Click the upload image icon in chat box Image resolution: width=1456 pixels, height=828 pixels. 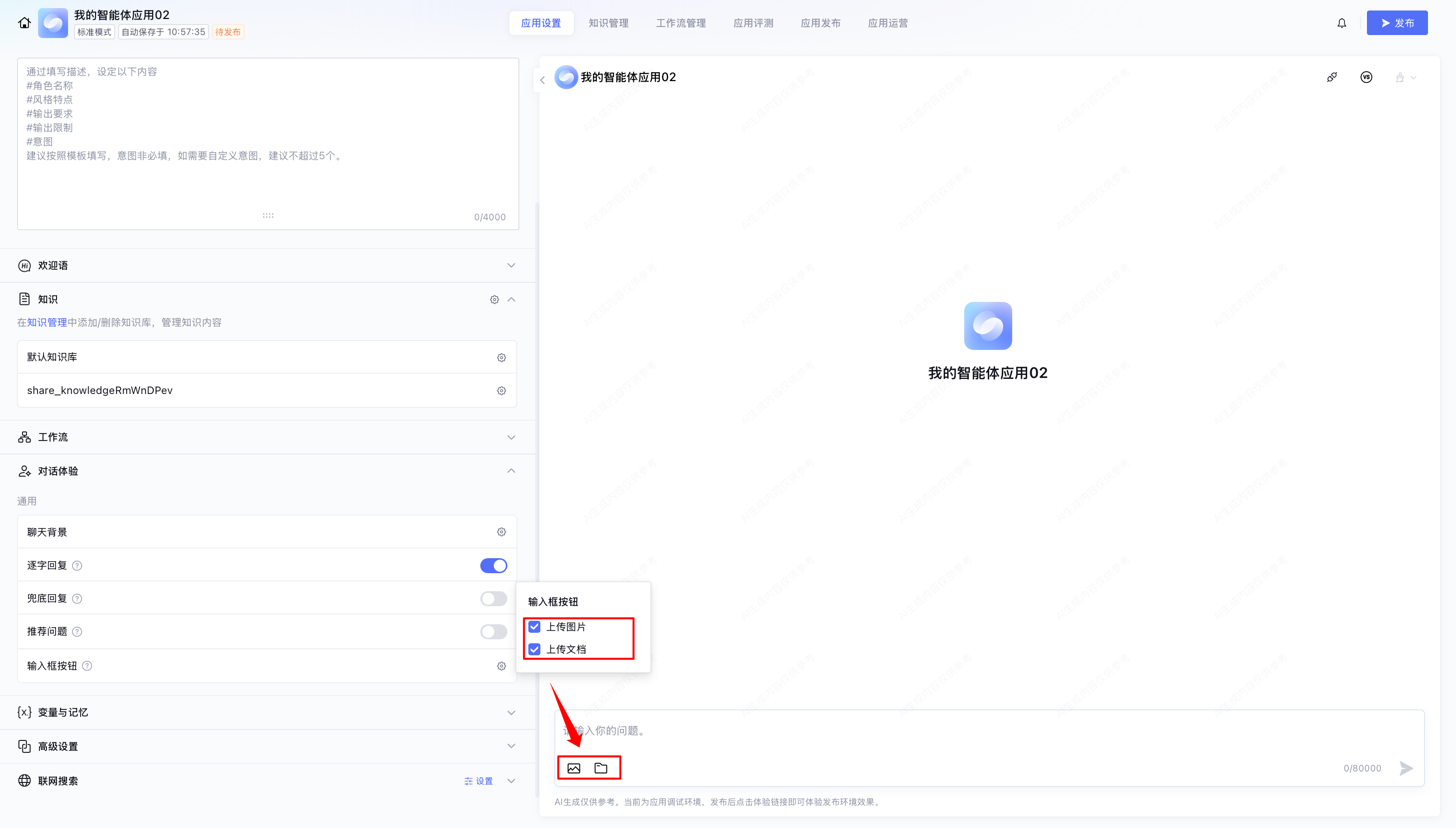point(573,768)
